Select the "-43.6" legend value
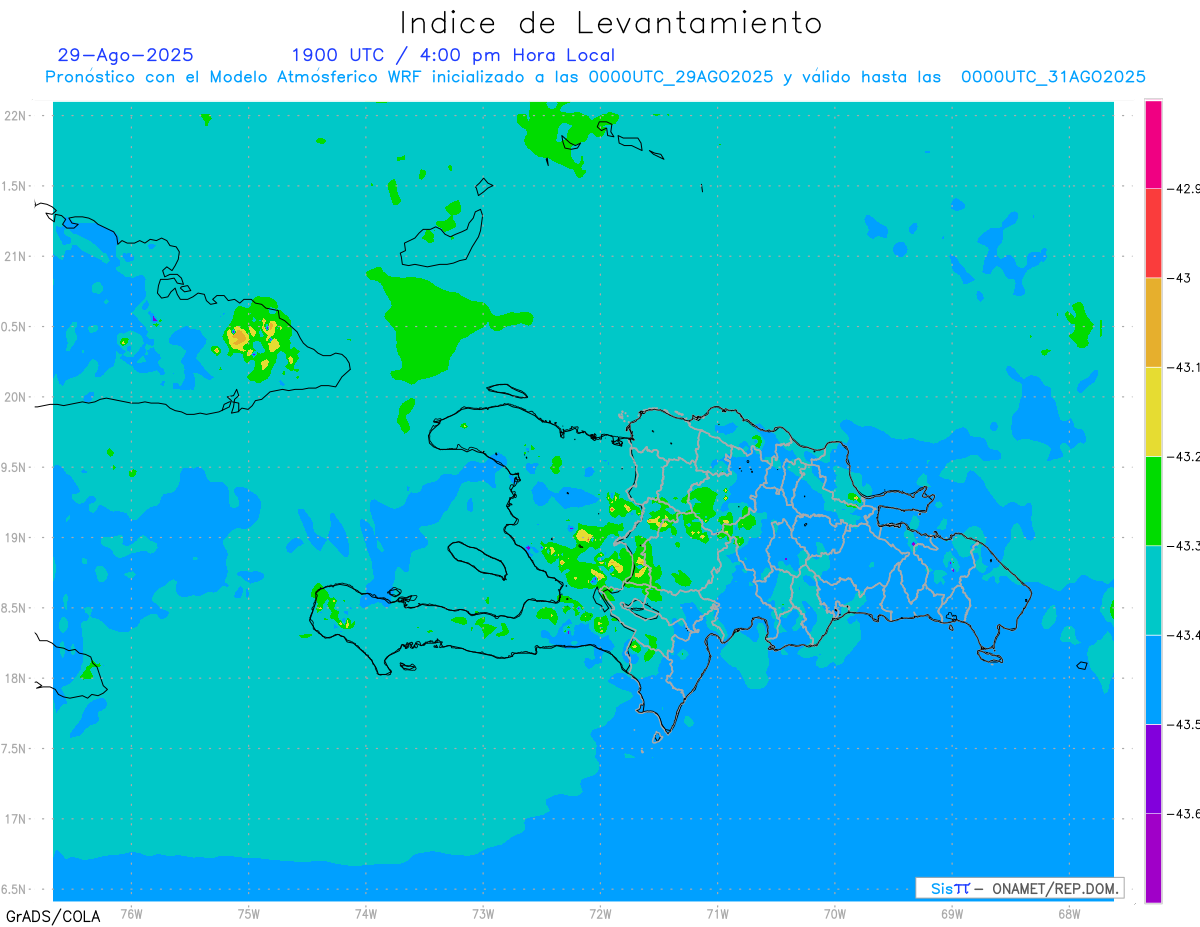The image size is (1200, 927). click(1184, 813)
